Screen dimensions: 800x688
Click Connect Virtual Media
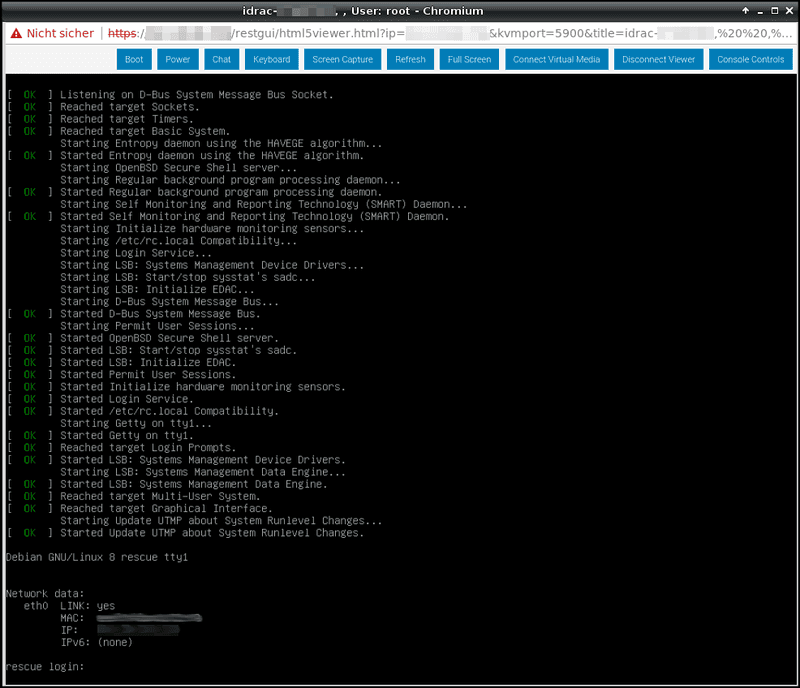556,59
